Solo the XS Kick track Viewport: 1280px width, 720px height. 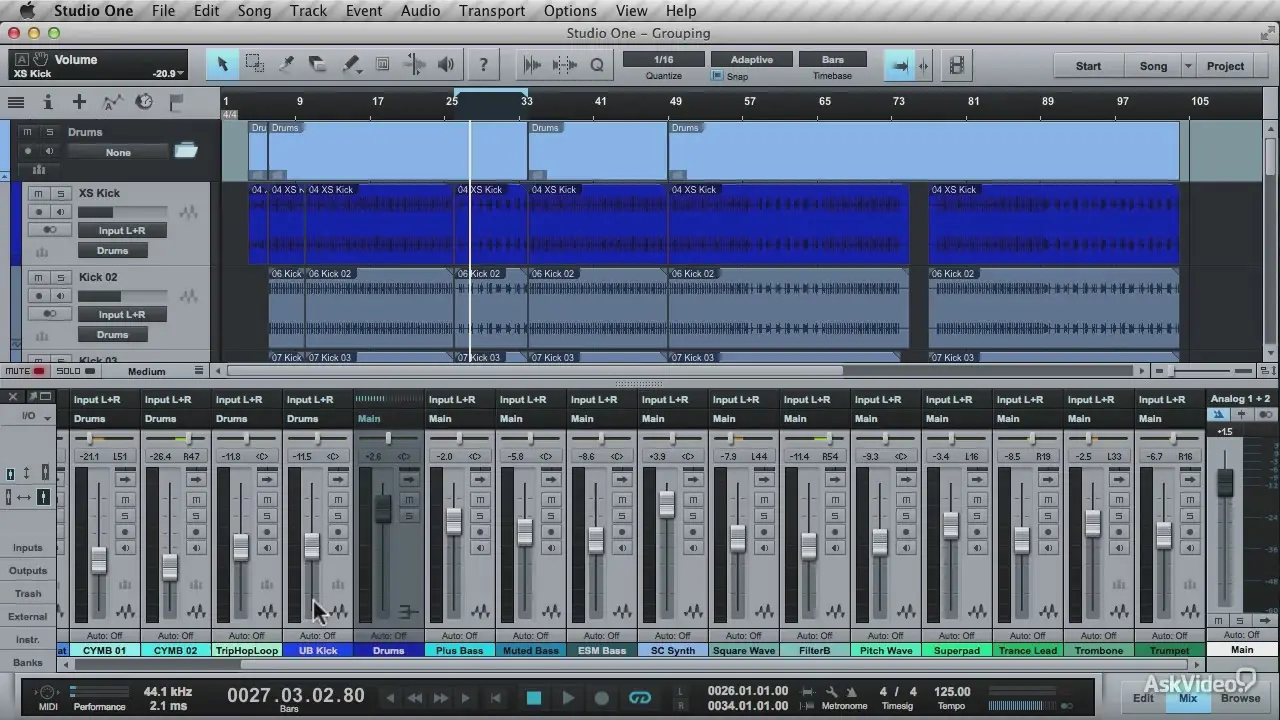pos(60,193)
